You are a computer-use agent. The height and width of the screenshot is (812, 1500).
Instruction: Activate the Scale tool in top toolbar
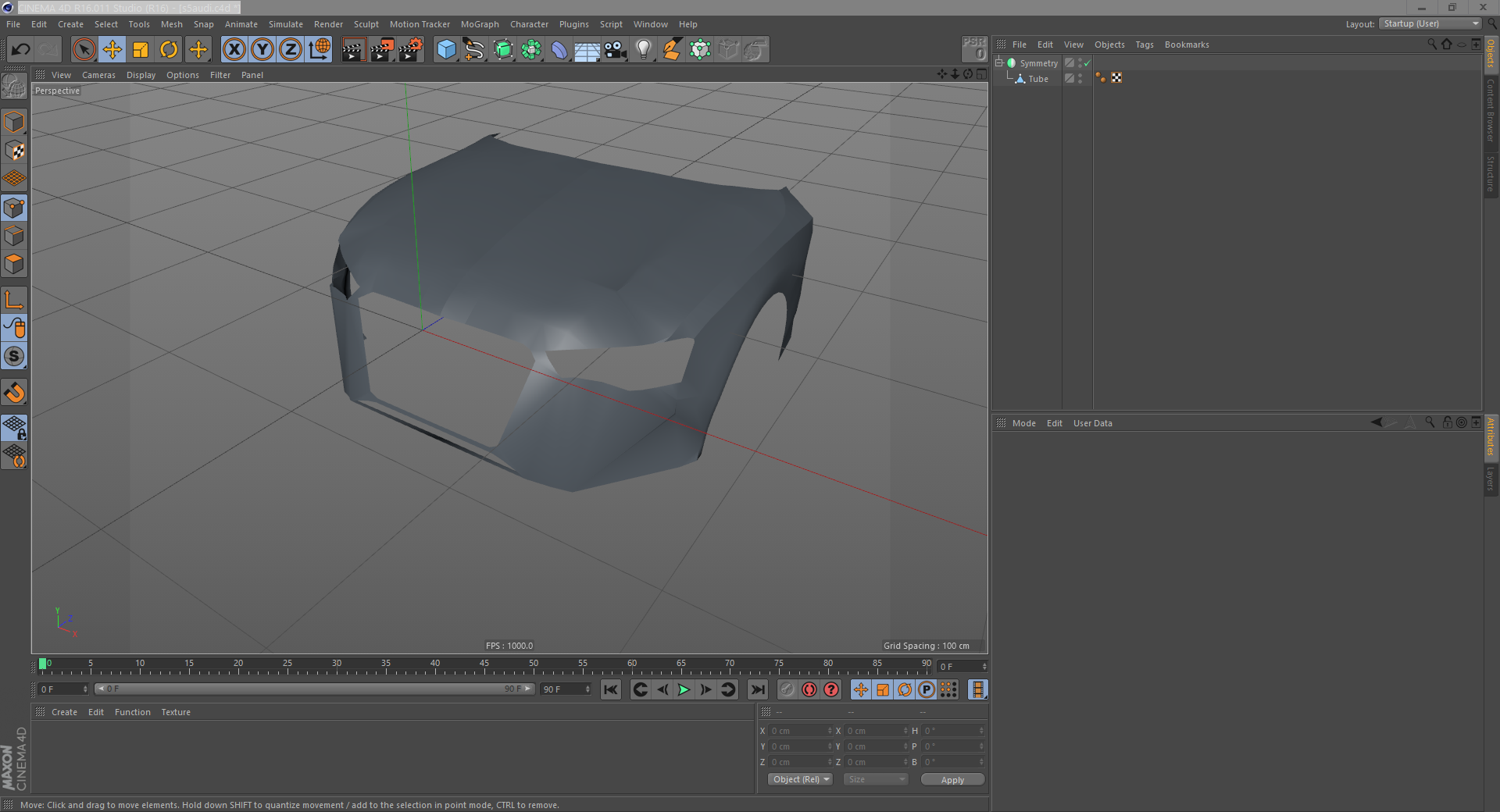point(141,50)
